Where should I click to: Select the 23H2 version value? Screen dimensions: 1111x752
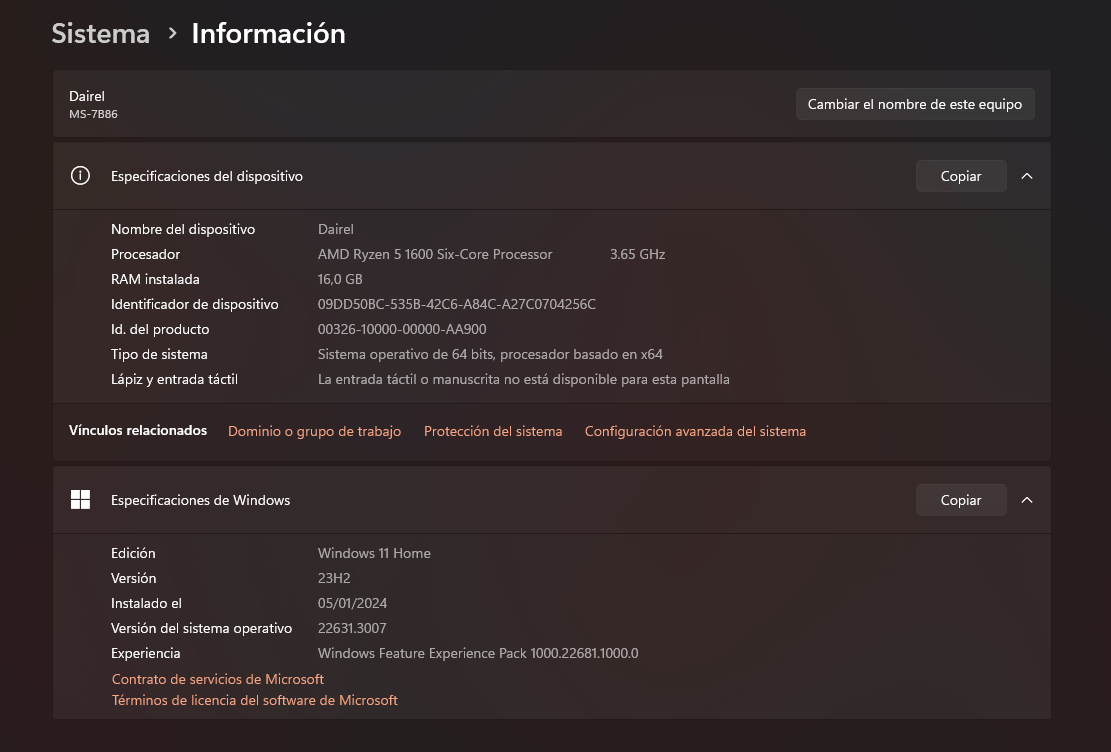pyautogui.click(x=334, y=578)
